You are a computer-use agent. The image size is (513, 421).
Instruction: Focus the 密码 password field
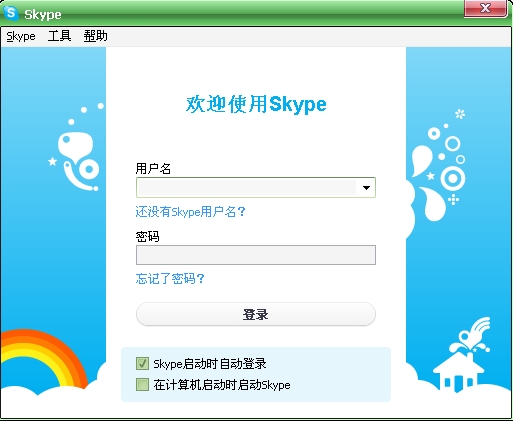[x=256, y=255]
